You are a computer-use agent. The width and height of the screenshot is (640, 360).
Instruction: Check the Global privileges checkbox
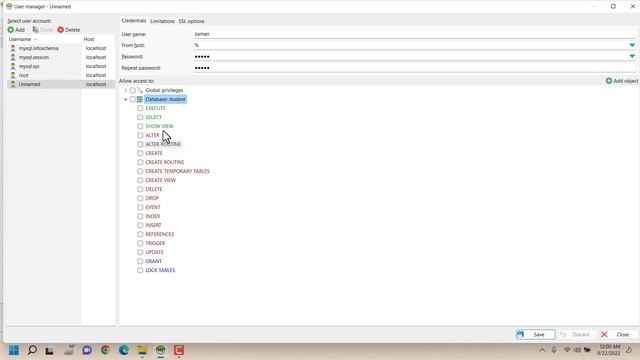pos(132,90)
